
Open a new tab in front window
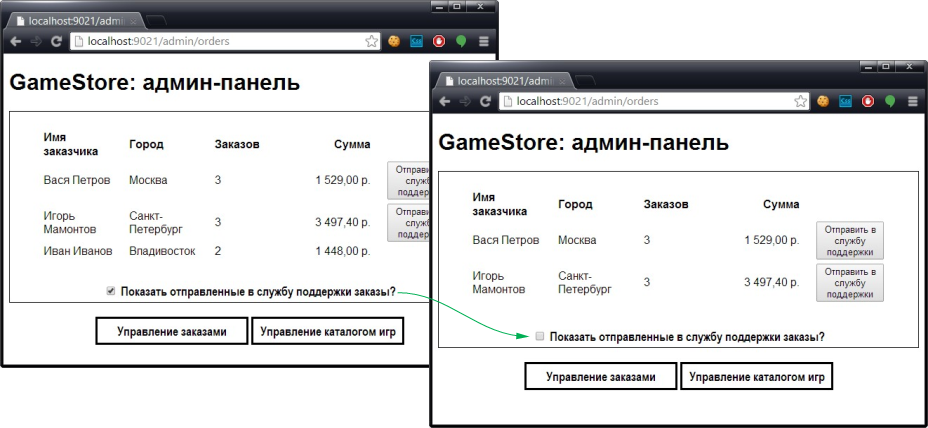pyautogui.click(x=585, y=81)
